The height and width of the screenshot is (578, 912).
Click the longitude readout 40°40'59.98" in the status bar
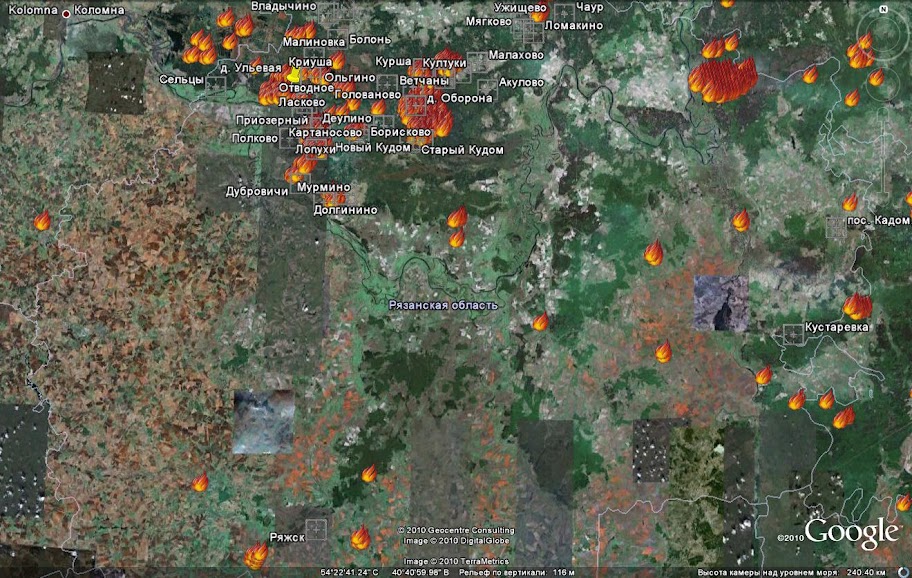pyautogui.click(x=421, y=573)
